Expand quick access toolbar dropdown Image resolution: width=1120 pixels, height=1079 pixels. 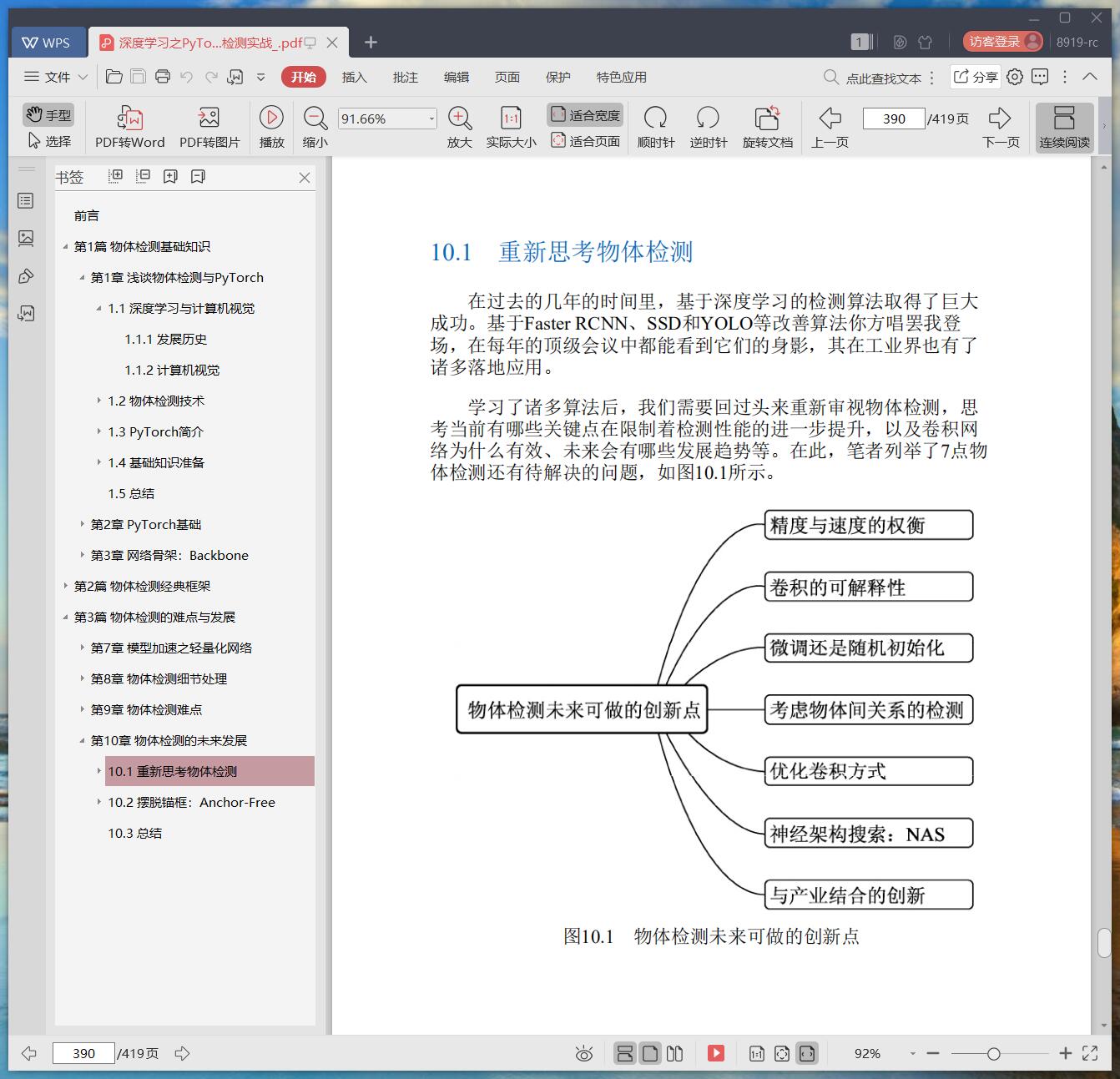260,77
